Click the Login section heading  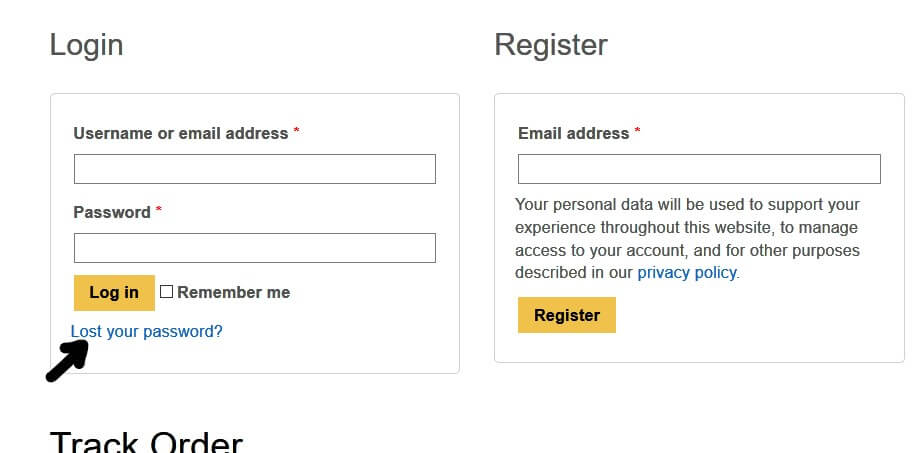(x=87, y=45)
